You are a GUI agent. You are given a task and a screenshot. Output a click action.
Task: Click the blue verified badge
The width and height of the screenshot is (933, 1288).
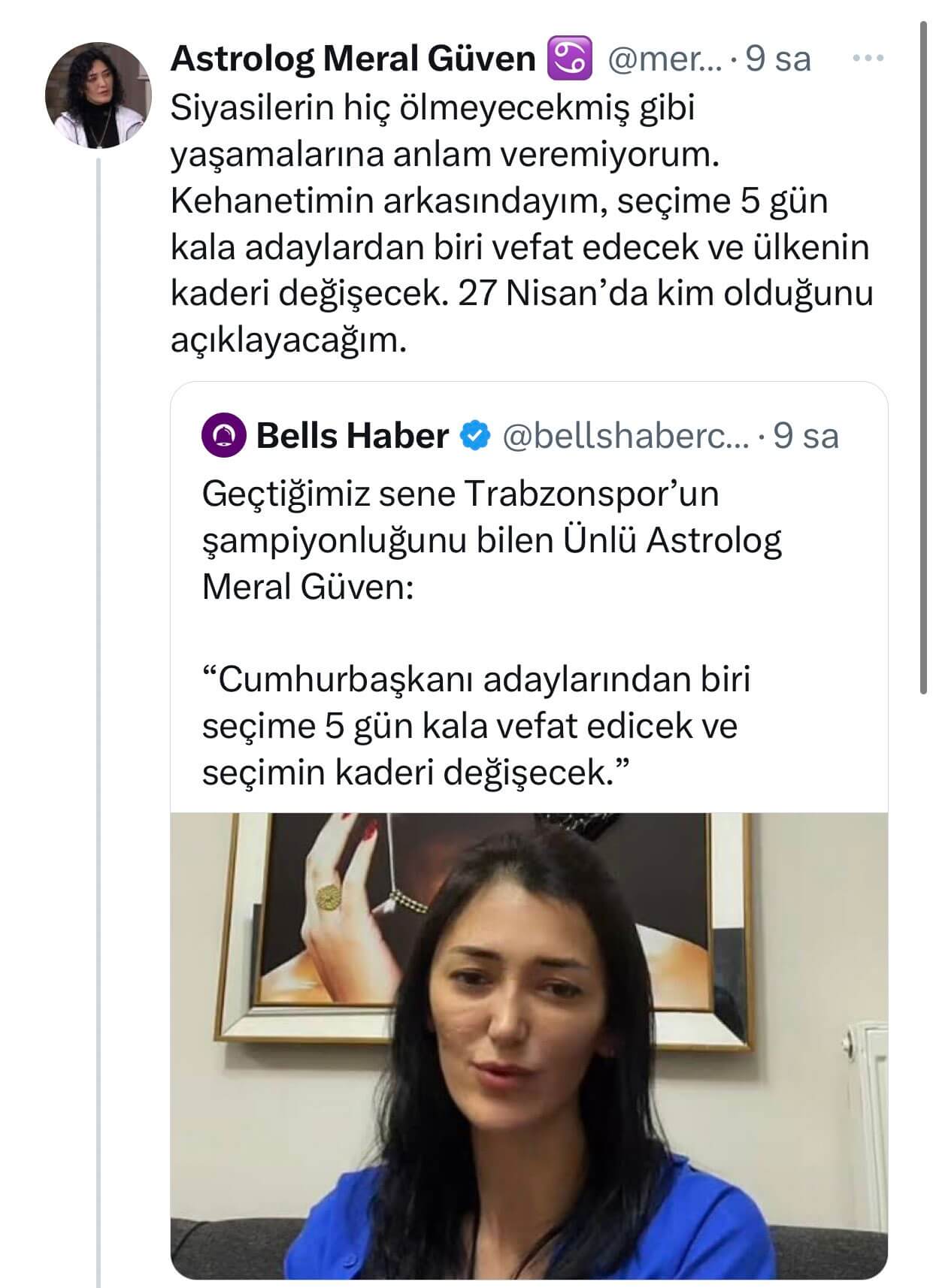[475, 436]
